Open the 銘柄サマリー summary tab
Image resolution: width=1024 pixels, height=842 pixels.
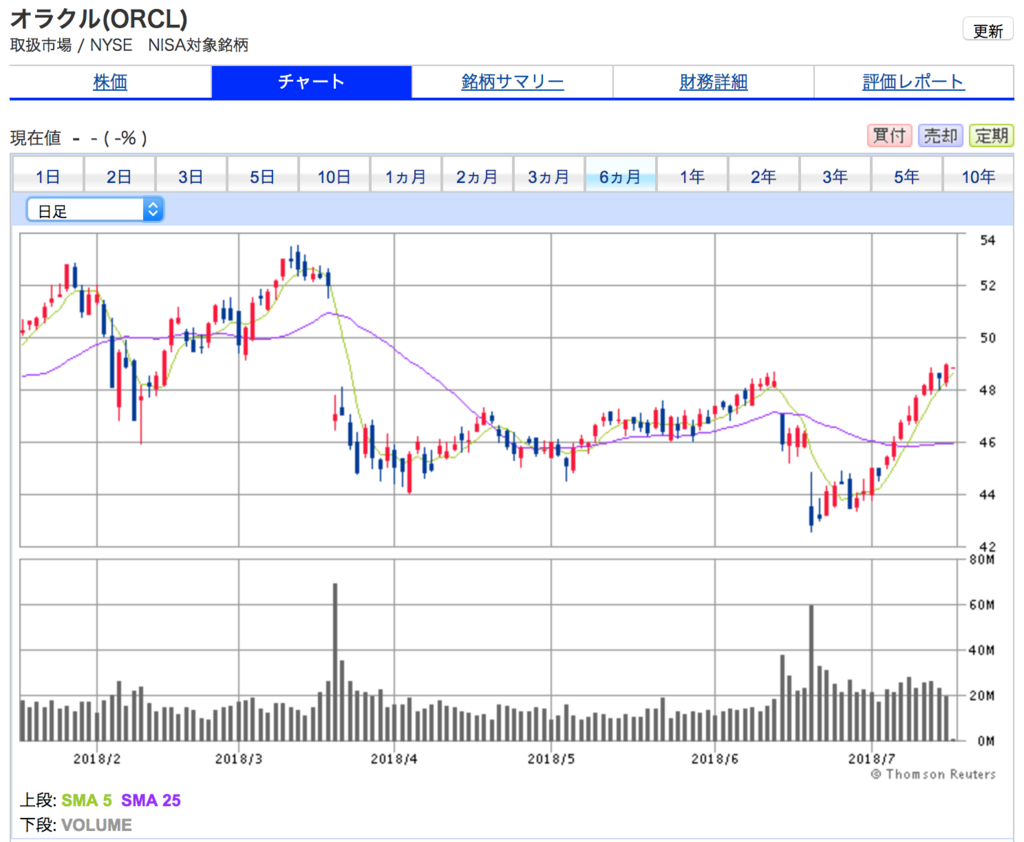[512, 83]
